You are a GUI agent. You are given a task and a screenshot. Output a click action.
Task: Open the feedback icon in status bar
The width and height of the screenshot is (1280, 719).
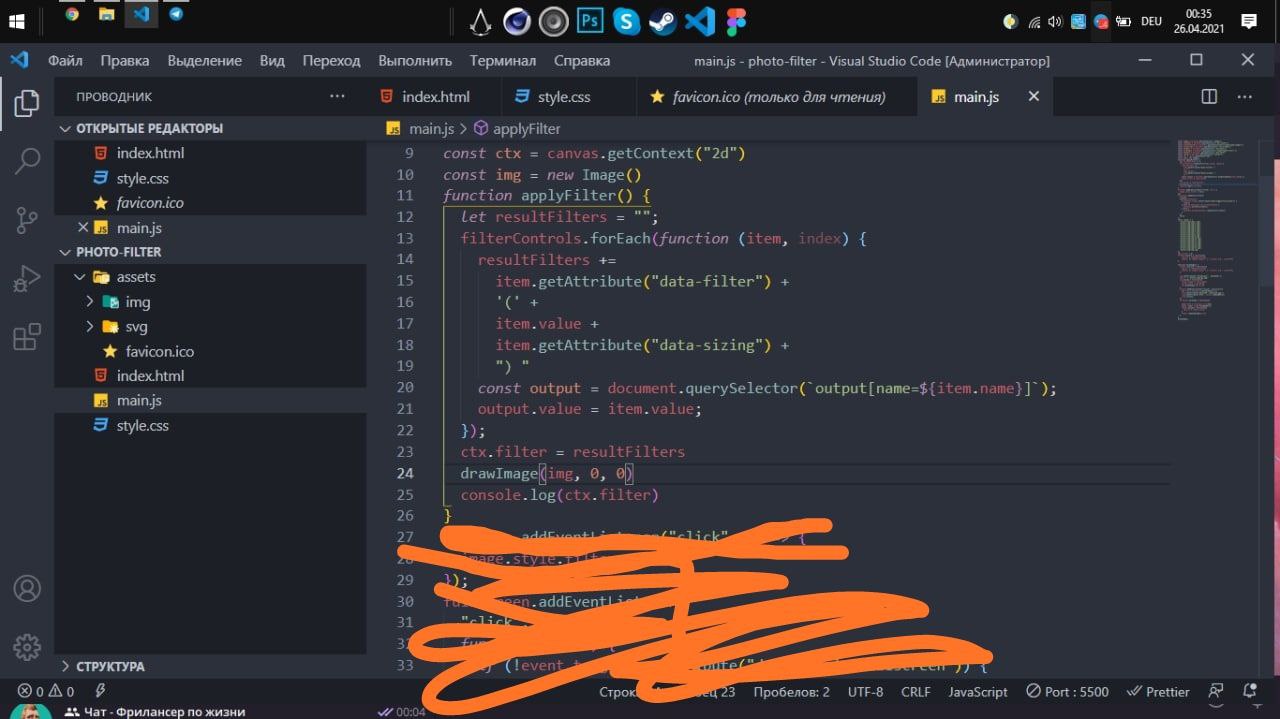click(1216, 691)
